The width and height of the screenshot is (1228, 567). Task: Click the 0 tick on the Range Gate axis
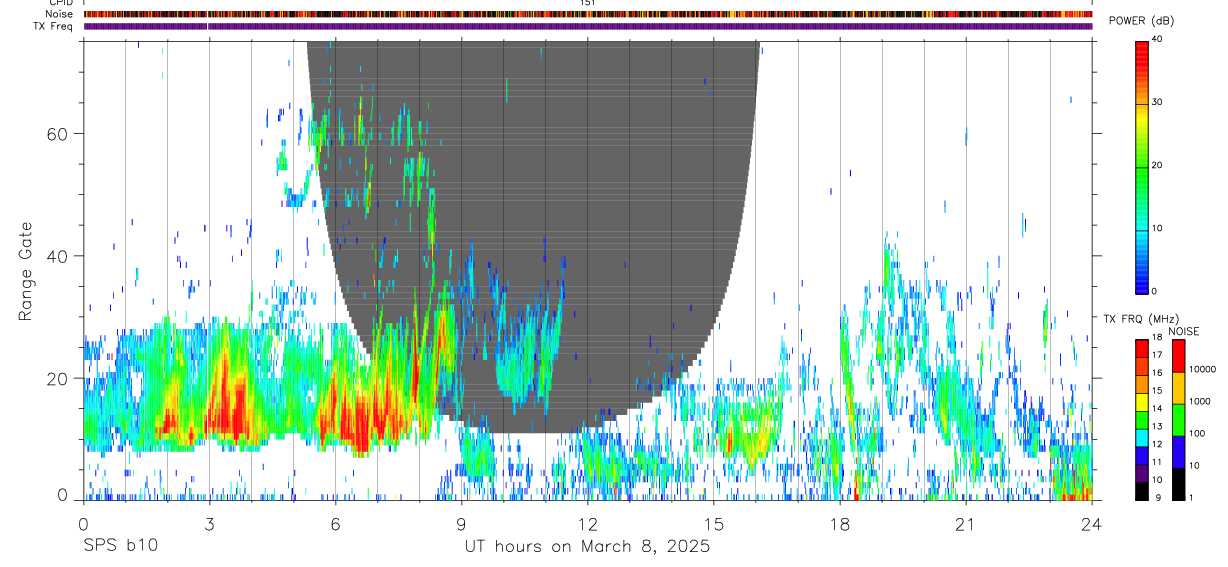pos(64,495)
